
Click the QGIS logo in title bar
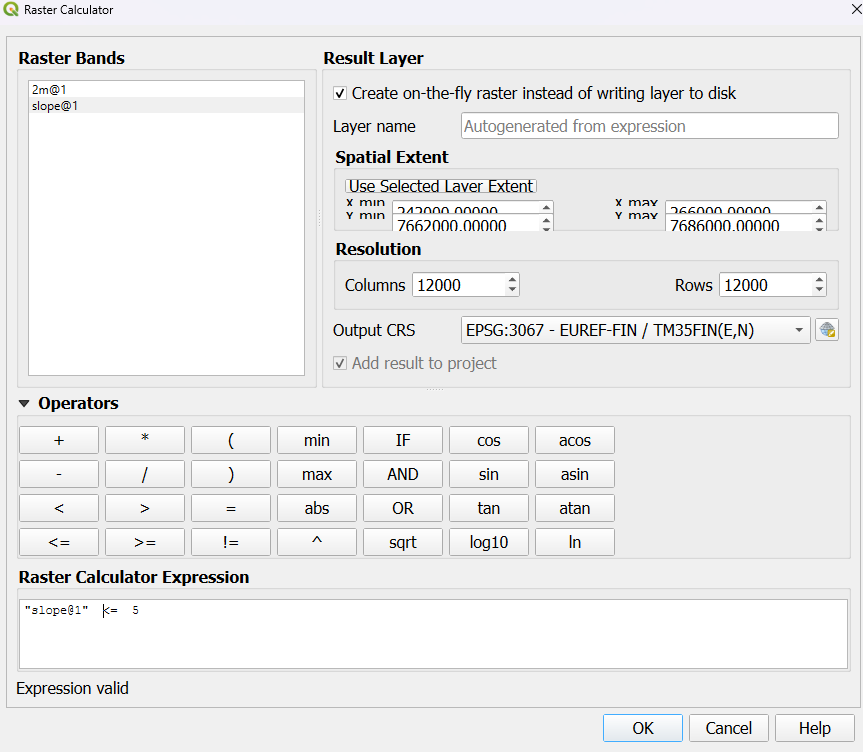pyautogui.click(x=10, y=9)
